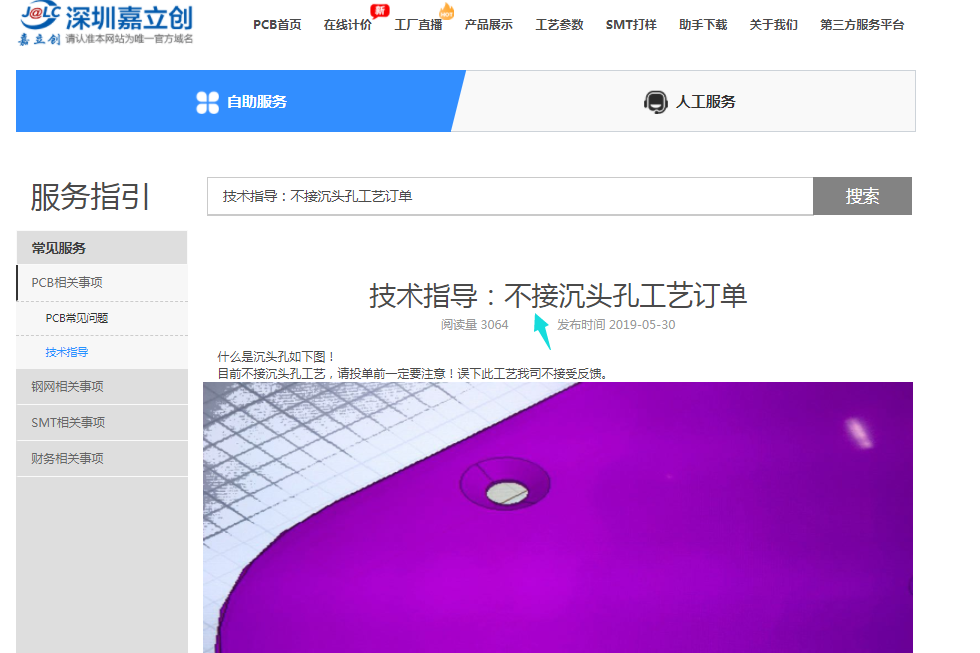980x653 pixels.
Task: Select 技术指导 in the sidebar
Action: pyautogui.click(x=65, y=351)
